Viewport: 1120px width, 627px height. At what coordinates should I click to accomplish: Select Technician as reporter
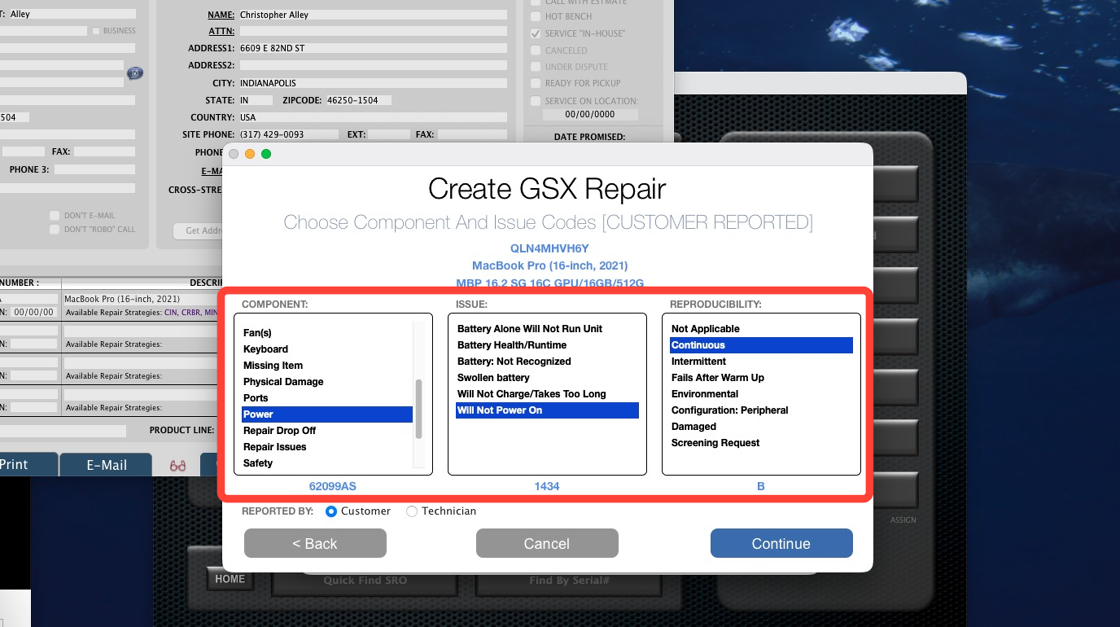pos(411,511)
